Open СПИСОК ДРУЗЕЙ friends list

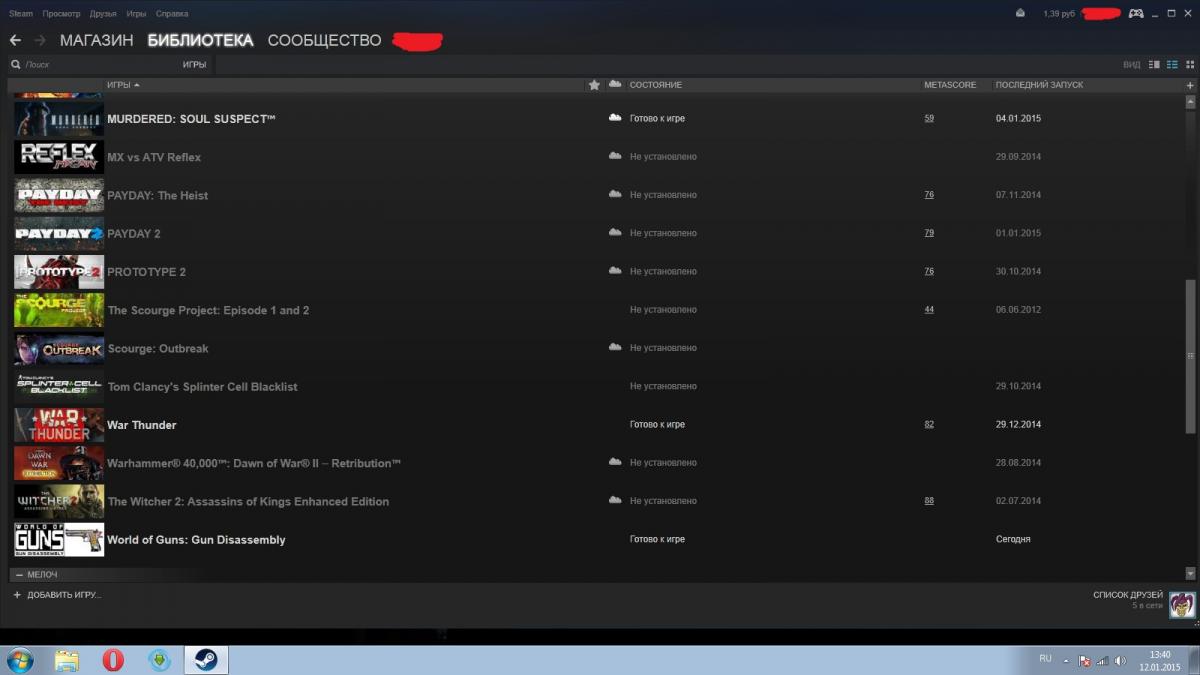(x=1128, y=595)
